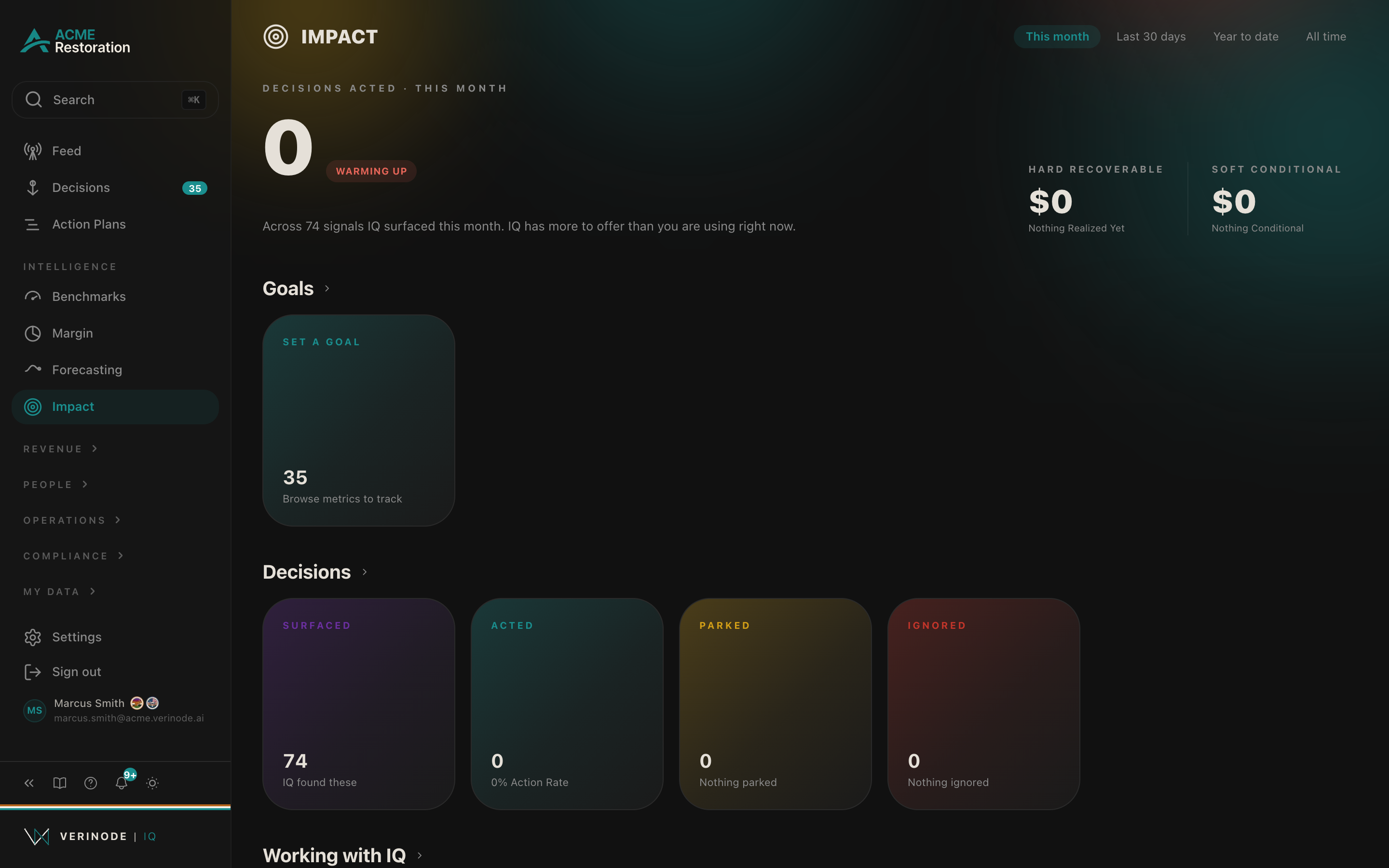Click the Margin pie chart icon
This screenshot has height=868, width=1389.
click(x=33, y=334)
